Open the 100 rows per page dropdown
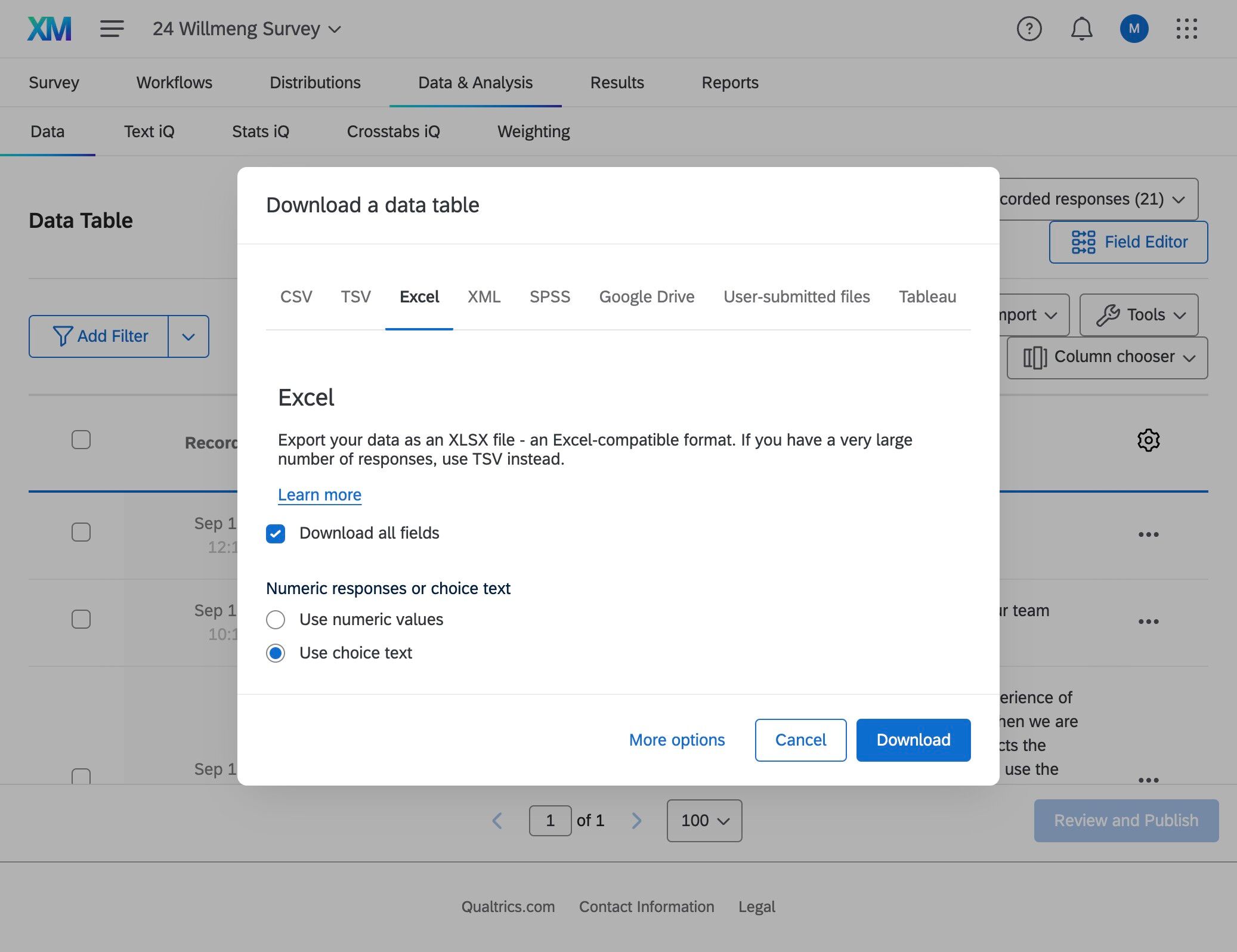1237x952 pixels. click(704, 821)
